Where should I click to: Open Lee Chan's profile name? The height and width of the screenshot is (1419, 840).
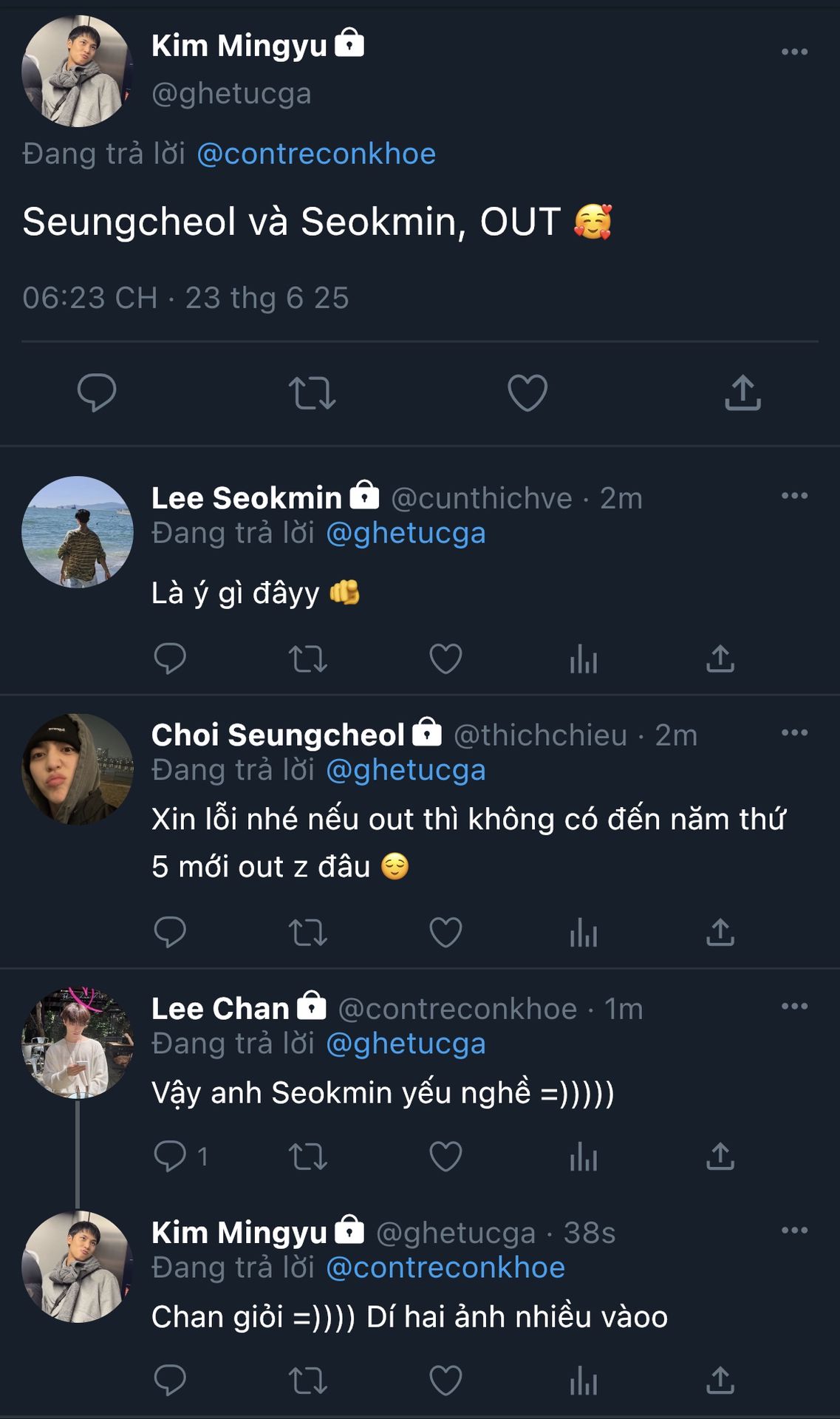(220, 1009)
